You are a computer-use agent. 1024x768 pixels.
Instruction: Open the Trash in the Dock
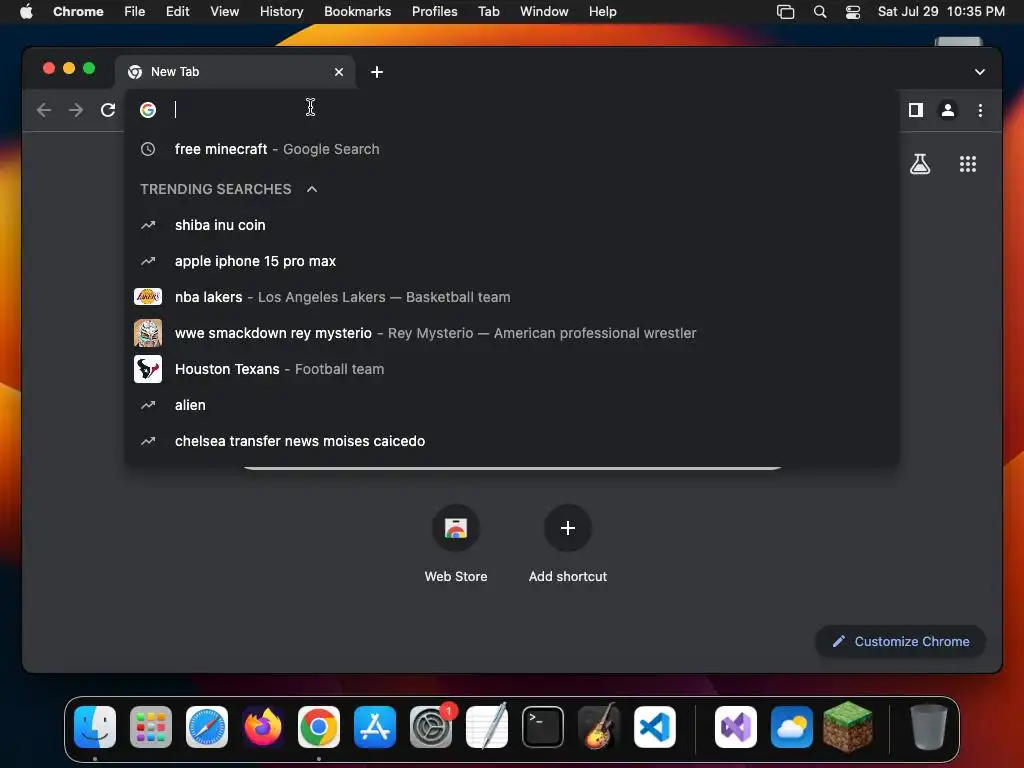point(929,726)
